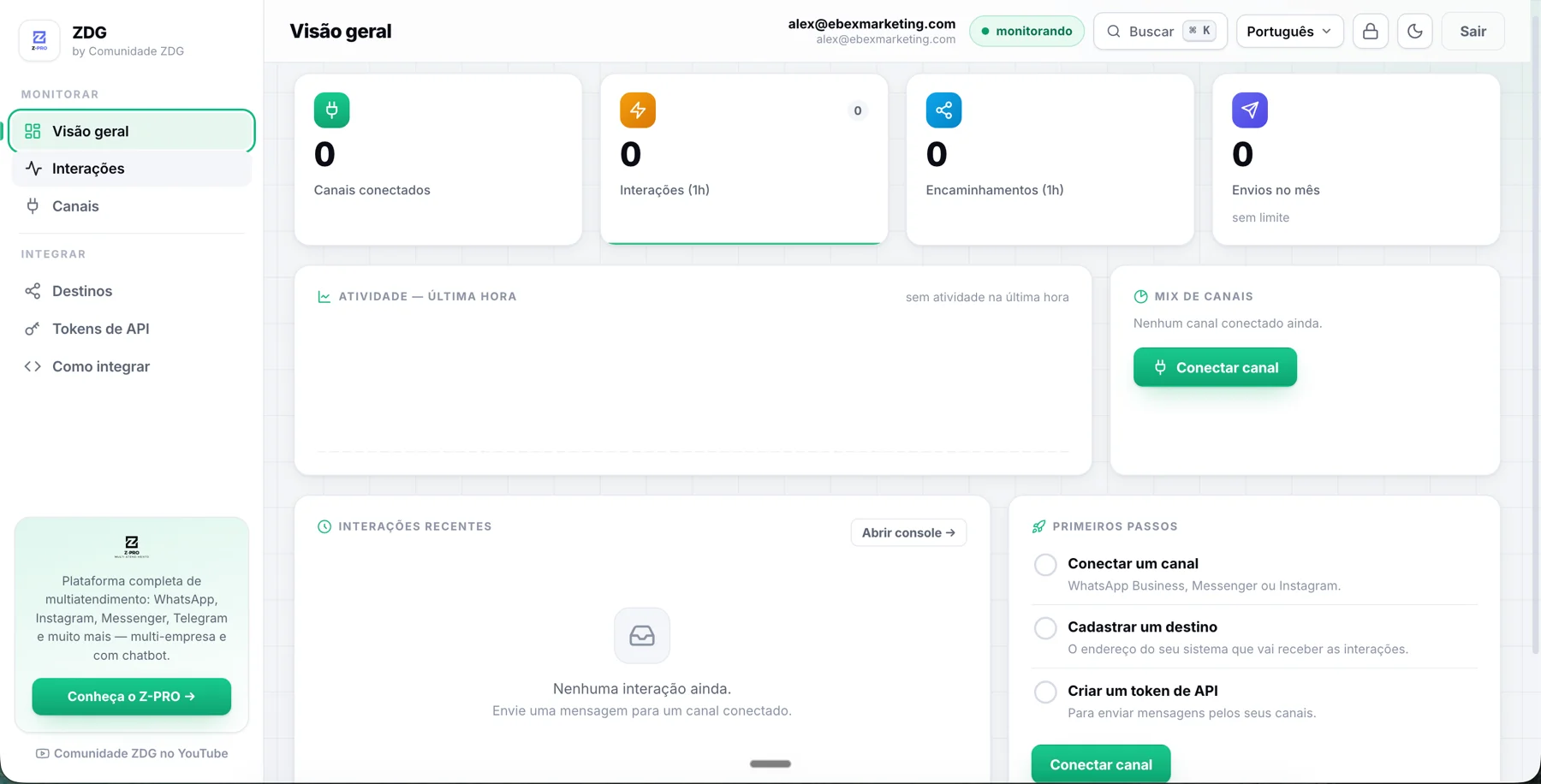This screenshot has height=784, width=1541.
Task: Click Conectar canal under Primeiros passos
Action: click(1101, 764)
